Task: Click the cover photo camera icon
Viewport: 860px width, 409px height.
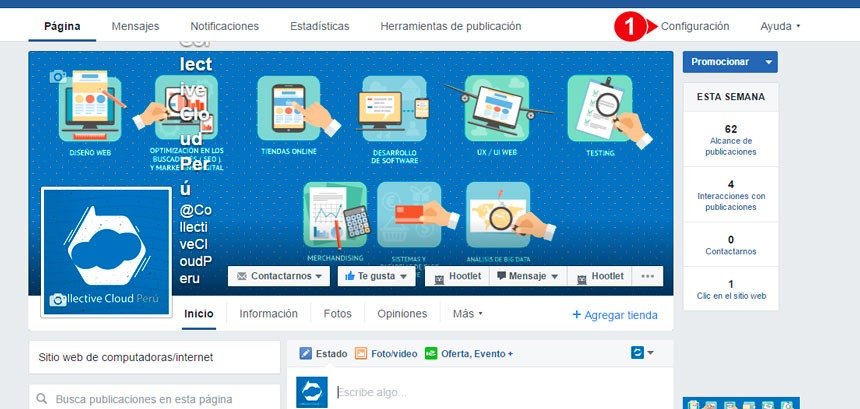Action: (58, 76)
